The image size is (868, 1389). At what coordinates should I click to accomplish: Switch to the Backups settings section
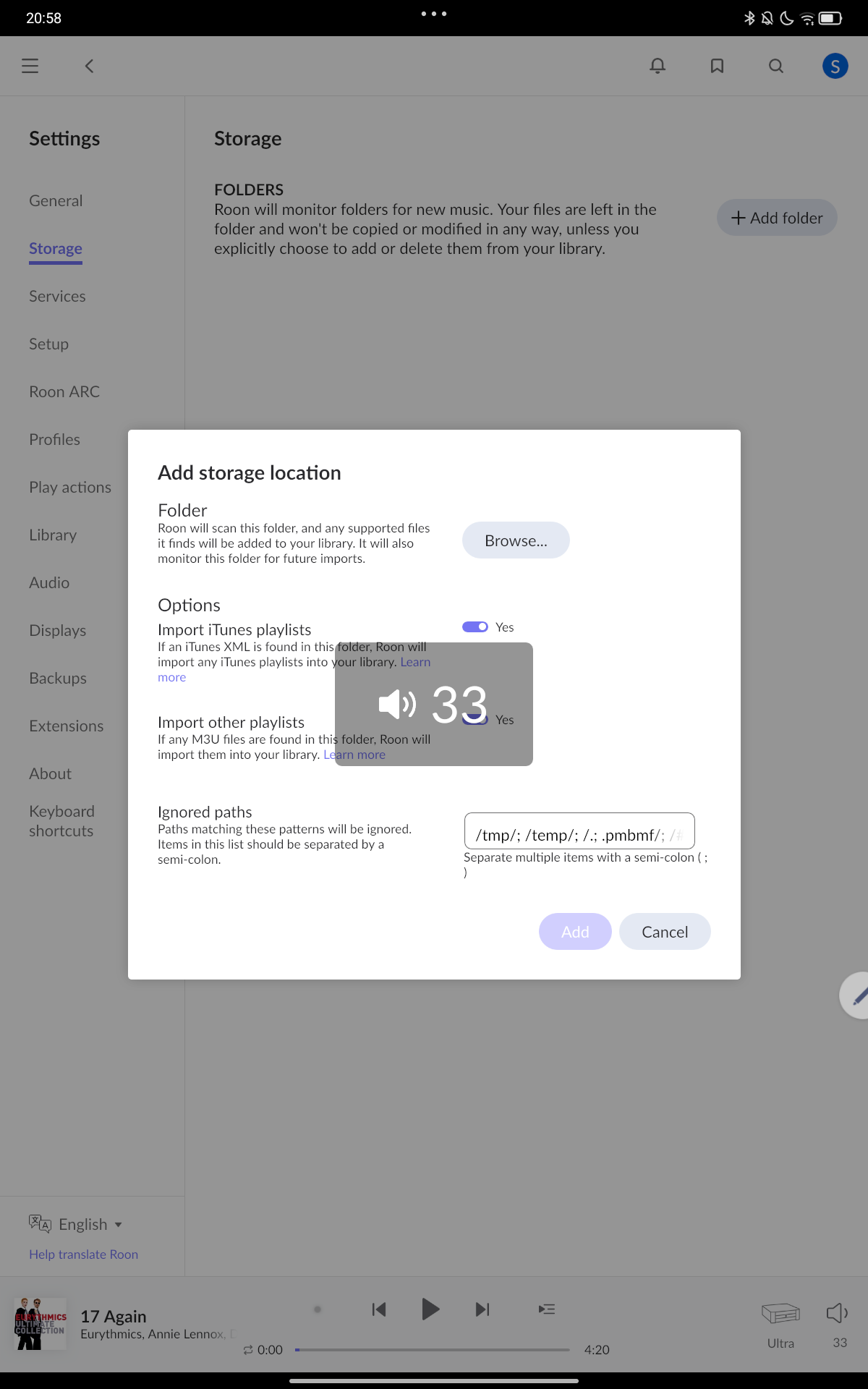point(58,678)
